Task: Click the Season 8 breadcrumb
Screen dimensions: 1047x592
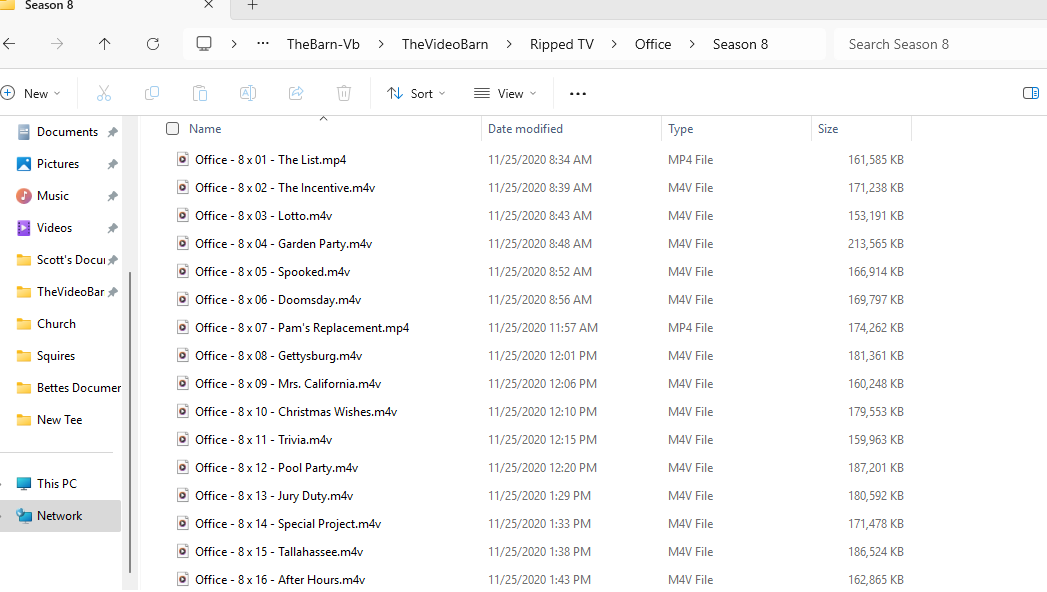Action: pos(740,44)
